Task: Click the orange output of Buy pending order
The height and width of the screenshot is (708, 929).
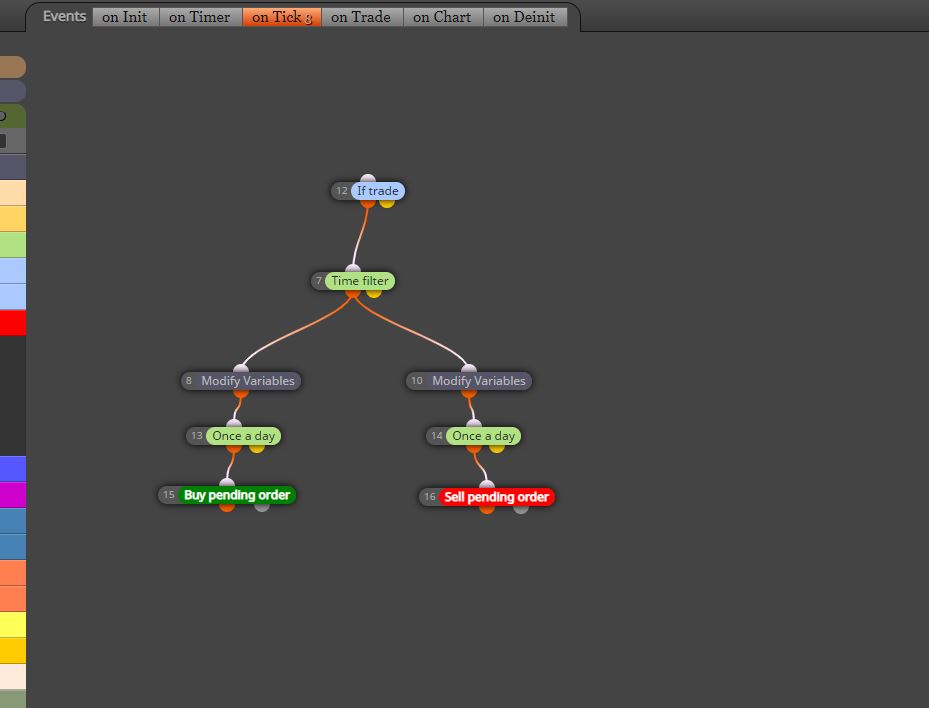Action: (x=227, y=508)
